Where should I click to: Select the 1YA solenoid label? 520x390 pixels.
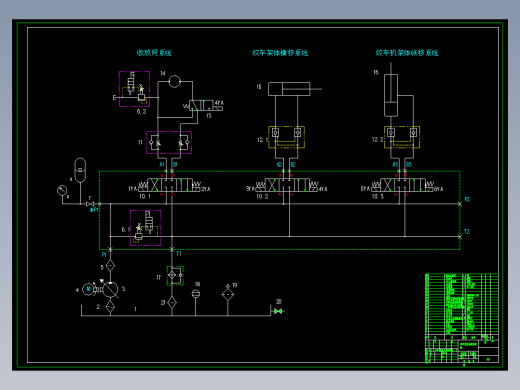click(133, 189)
